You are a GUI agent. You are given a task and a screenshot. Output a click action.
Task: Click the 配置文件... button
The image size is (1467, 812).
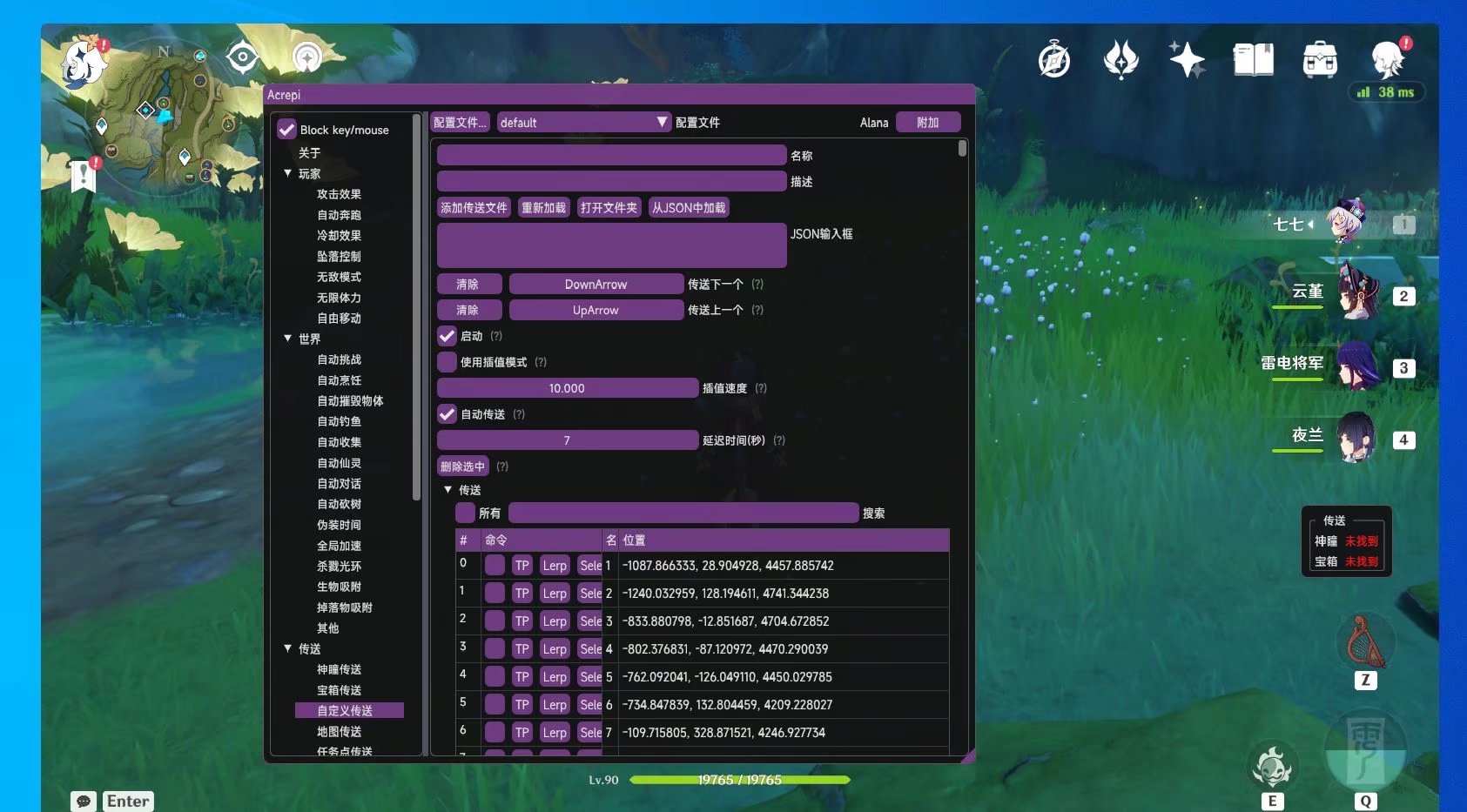coord(461,123)
